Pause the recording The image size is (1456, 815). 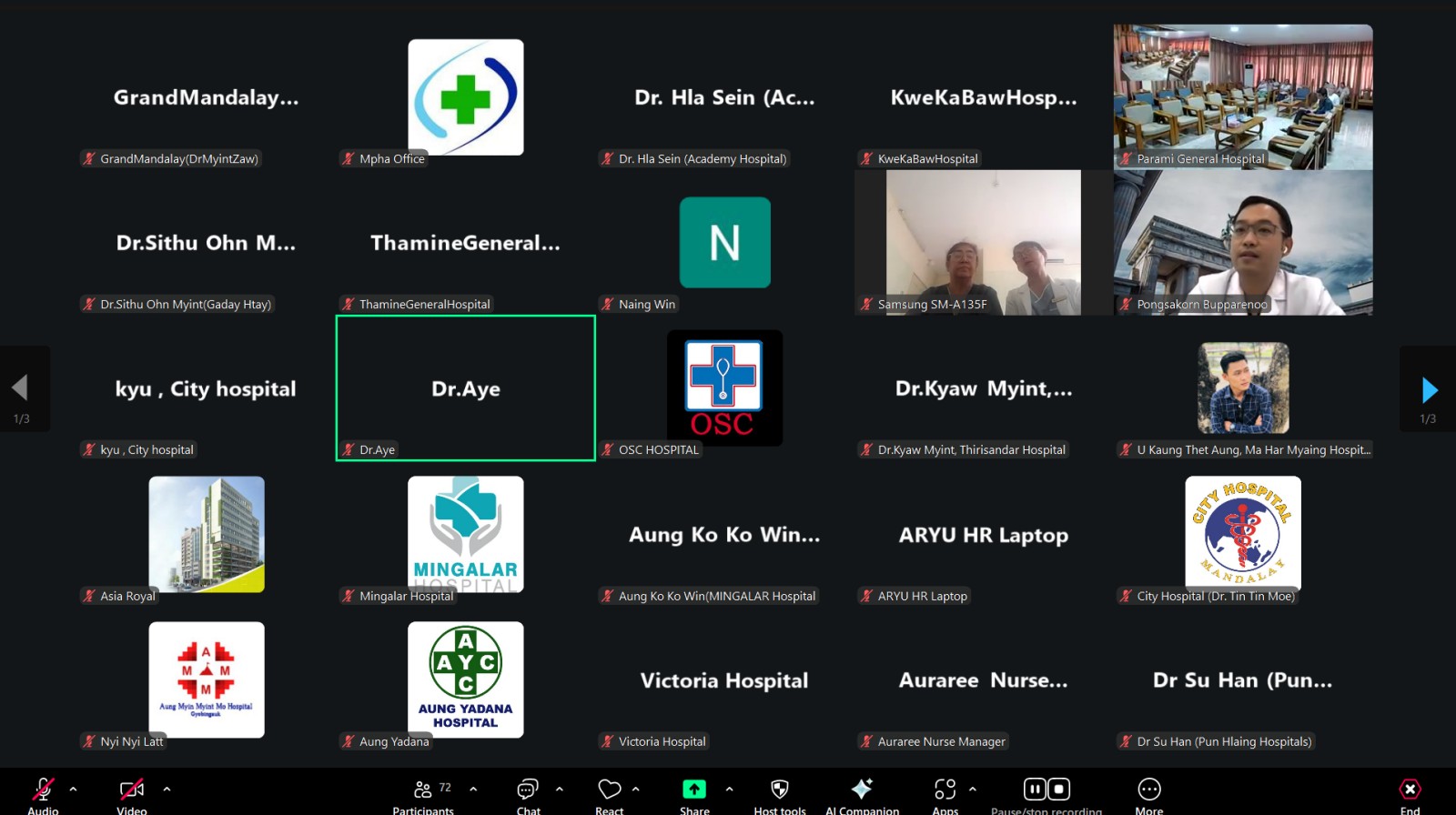coord(1035,789)
